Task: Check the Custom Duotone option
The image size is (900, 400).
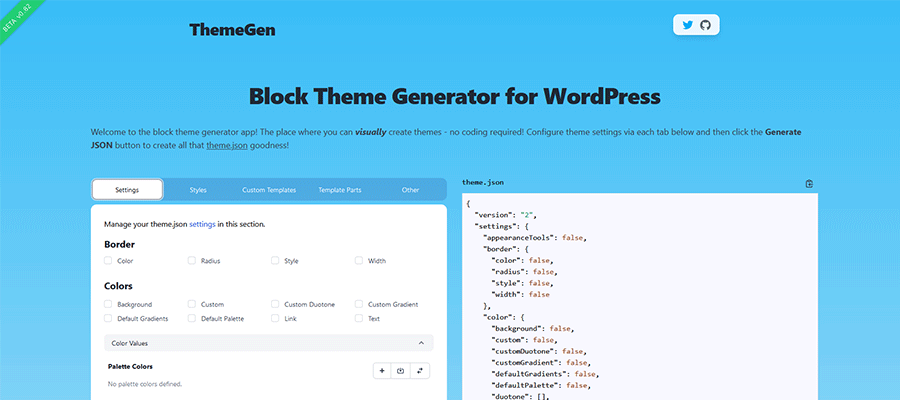Action: pos(276,304)
